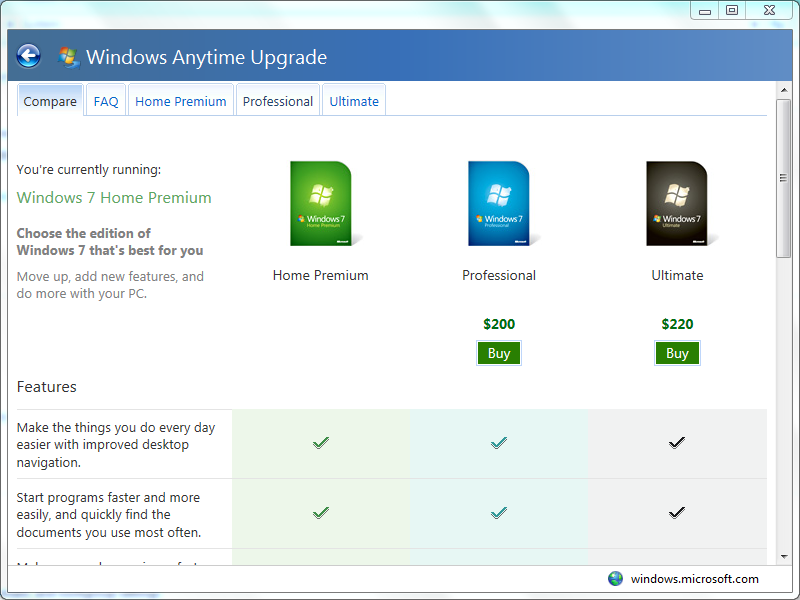Screen dimensions: 800x600
Task: Select the Compare tab
Action: click(50, 101)
